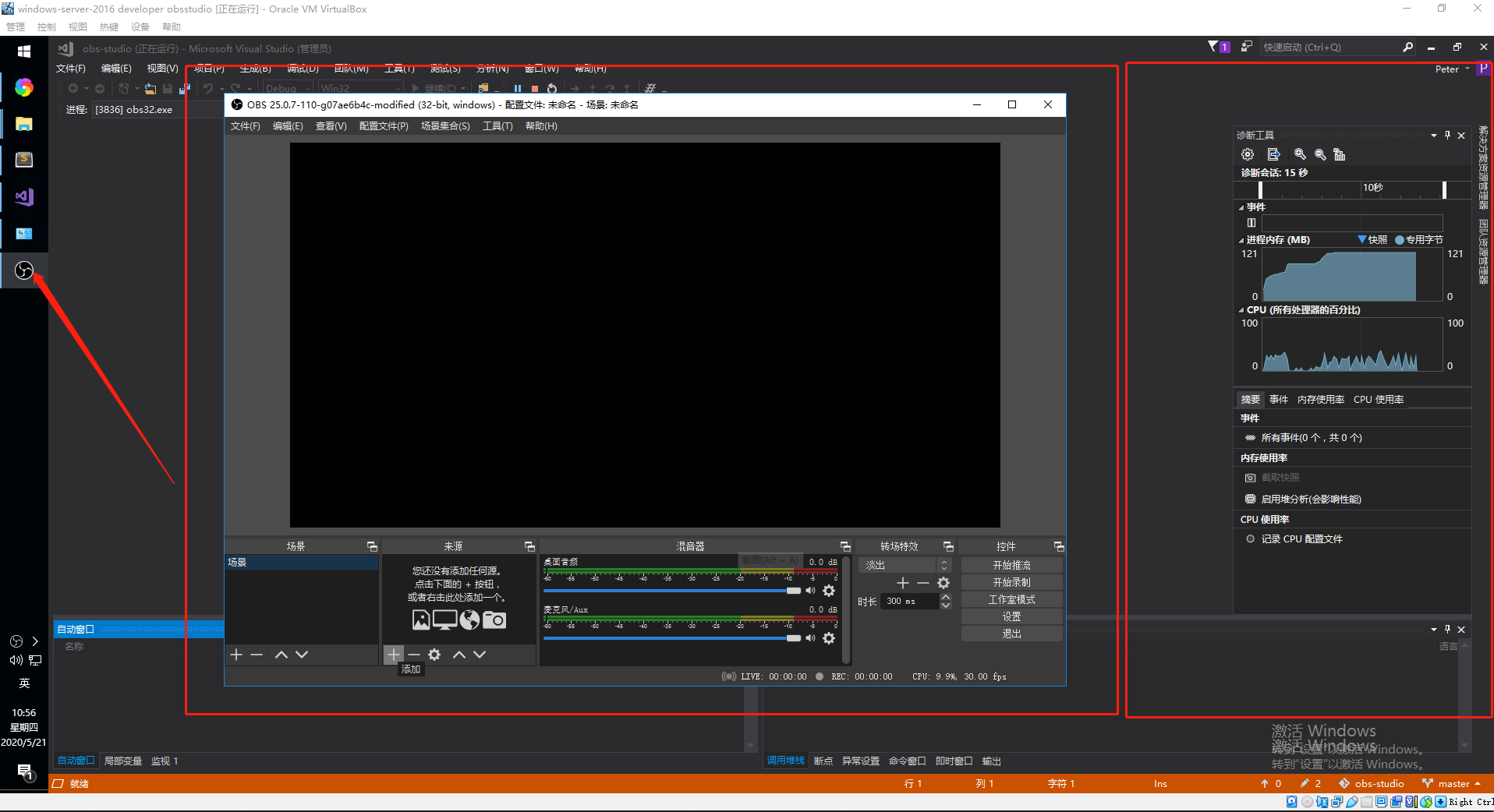
Task: Open Mic/Aux mixer settings gear
Action: click(x=829, y=638)
